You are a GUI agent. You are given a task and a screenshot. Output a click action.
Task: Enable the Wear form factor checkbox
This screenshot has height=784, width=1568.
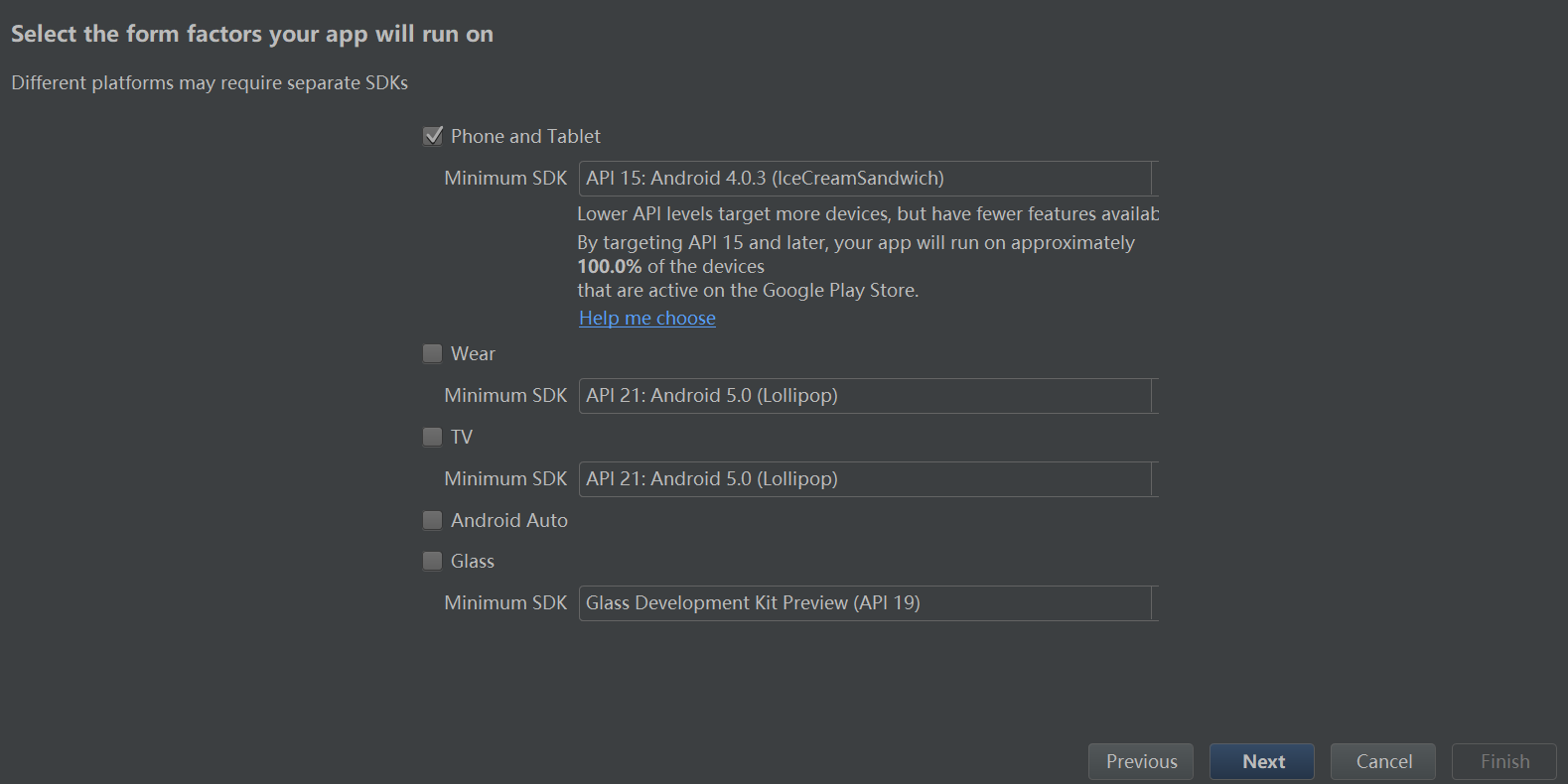(x=433, y=353)
